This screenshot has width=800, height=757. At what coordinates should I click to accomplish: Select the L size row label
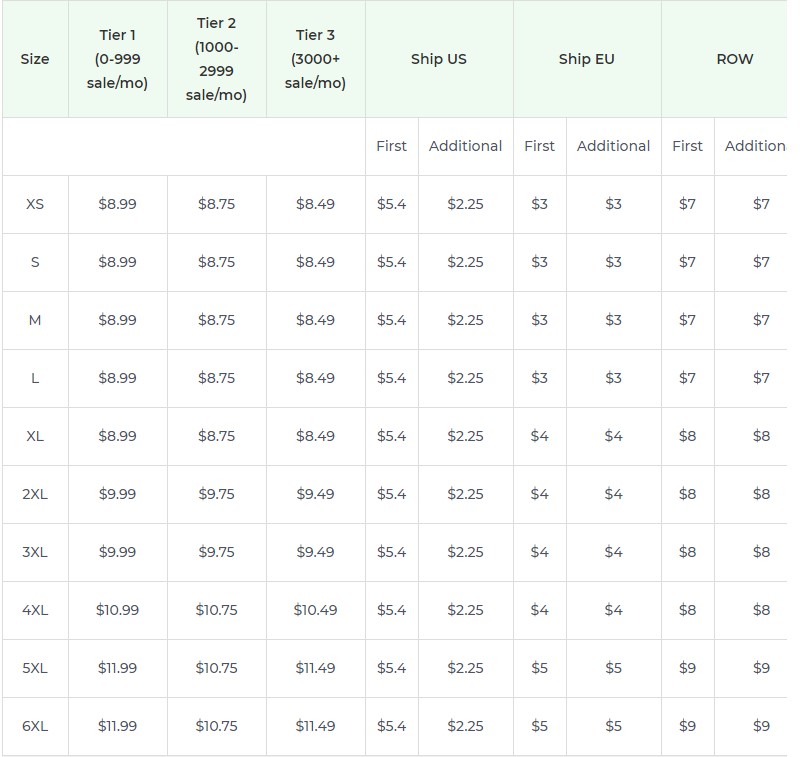coord(35,378)
